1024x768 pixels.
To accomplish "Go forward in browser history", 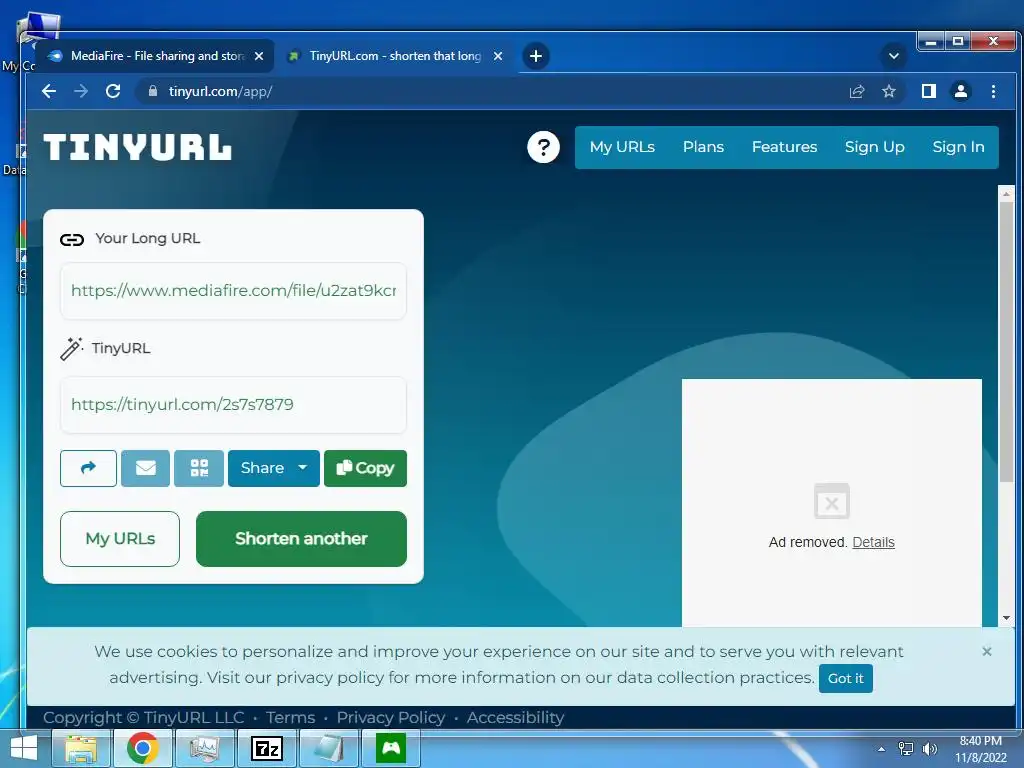I will pyautogui.click(x=81, y=91).
